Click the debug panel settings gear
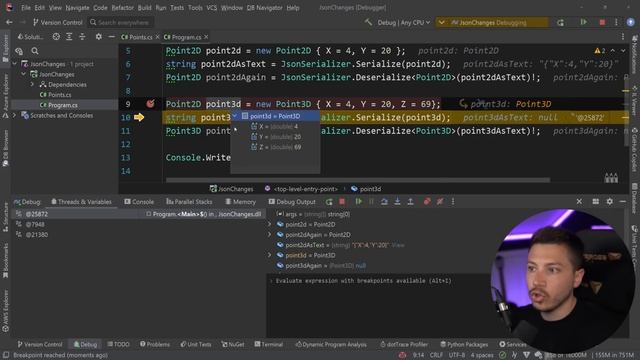Image resolution: width=640 pixels, height=360 pixels. (x=609, y=202)
